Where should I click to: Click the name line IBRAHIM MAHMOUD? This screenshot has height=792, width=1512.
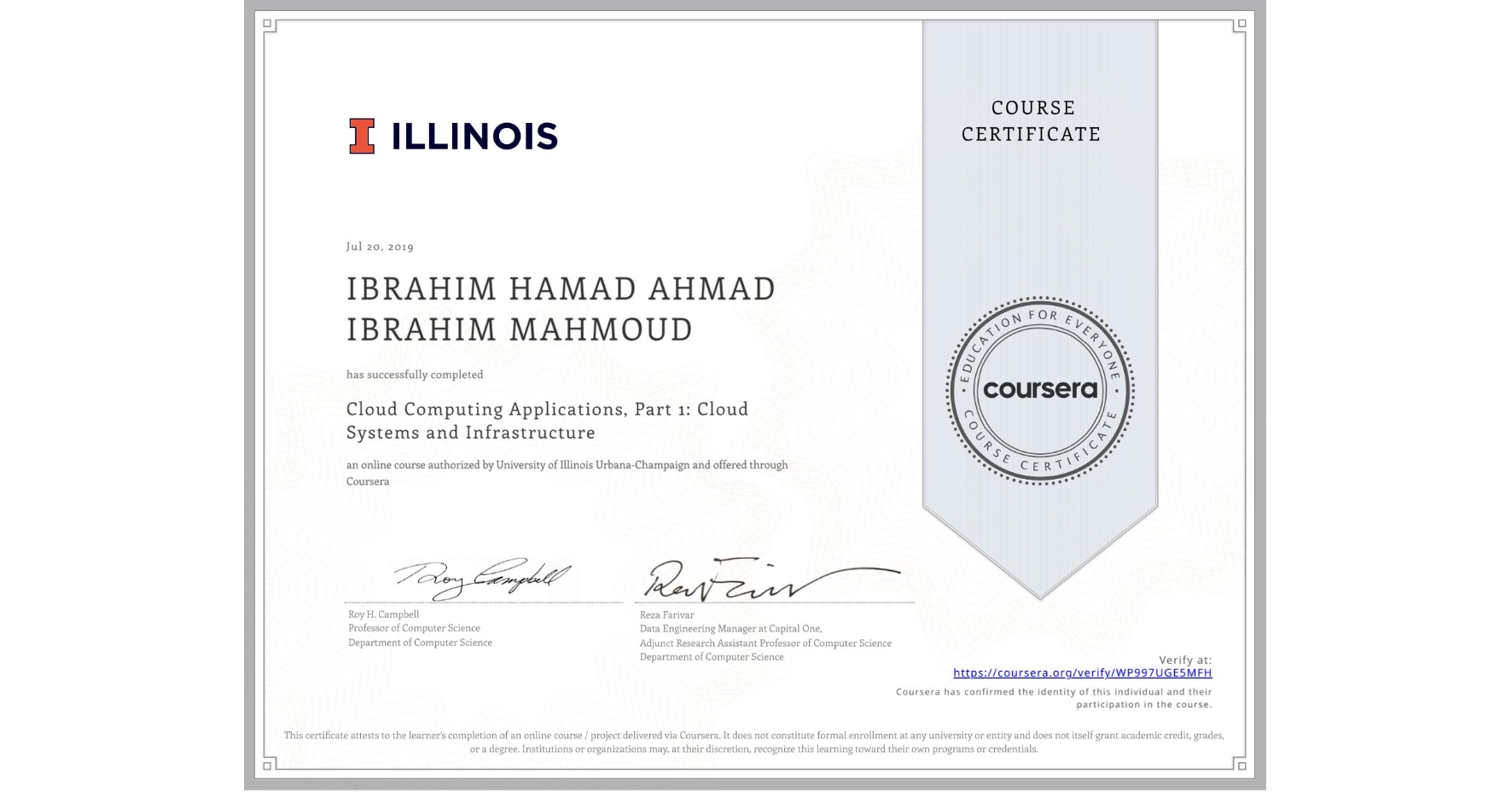click(x=520, y=329)
